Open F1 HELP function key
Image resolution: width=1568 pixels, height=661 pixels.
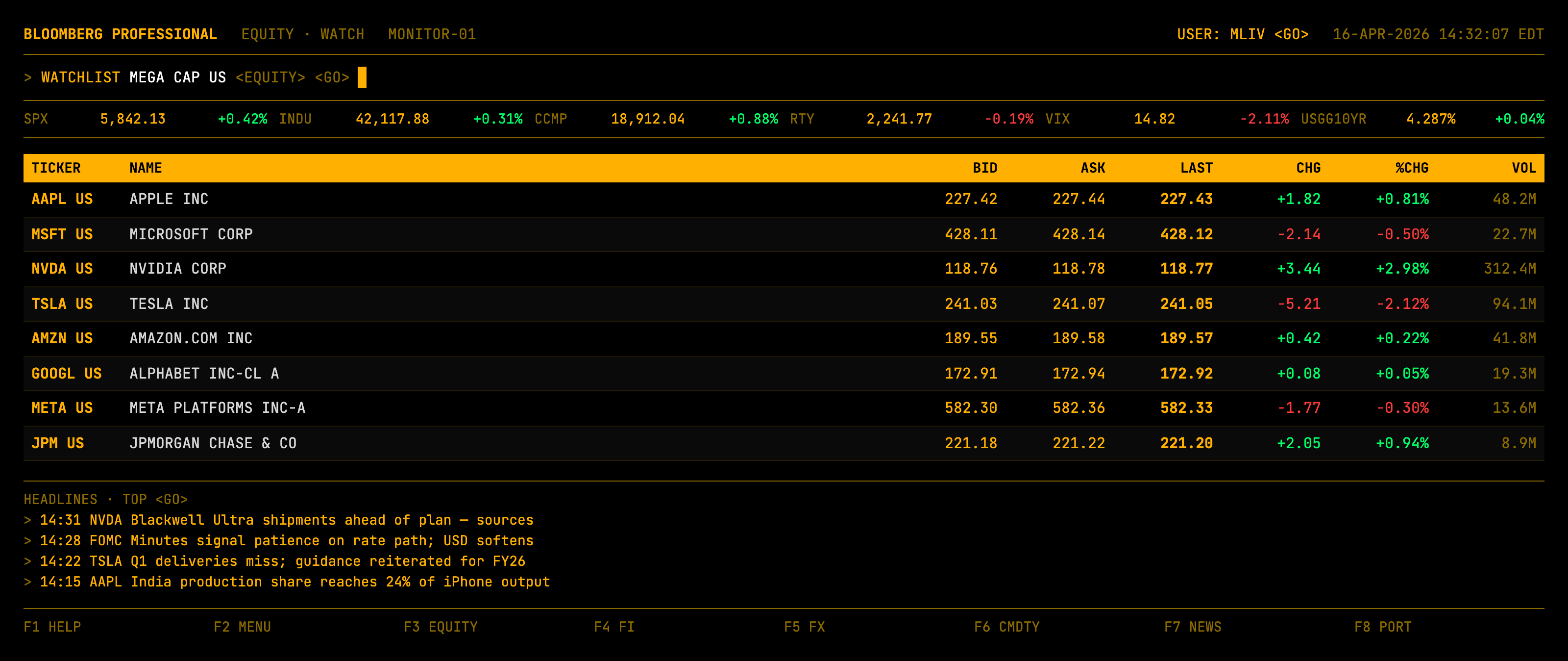click(x=52, y=627)
